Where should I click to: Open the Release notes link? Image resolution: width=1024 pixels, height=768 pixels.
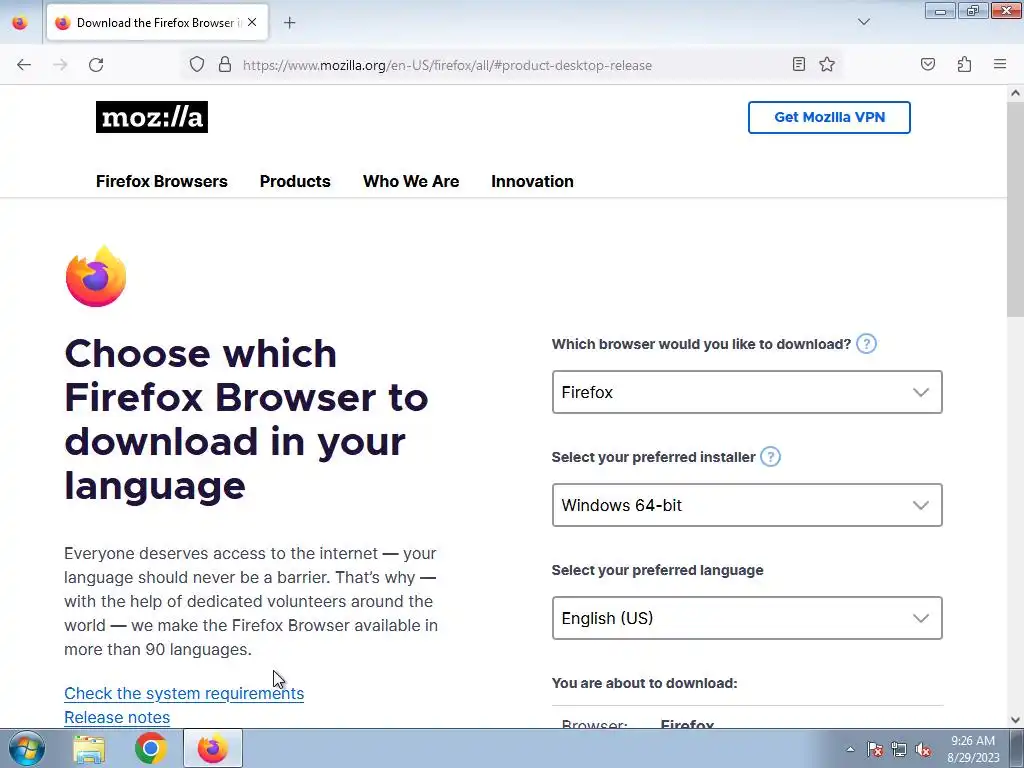pos(117,717)
